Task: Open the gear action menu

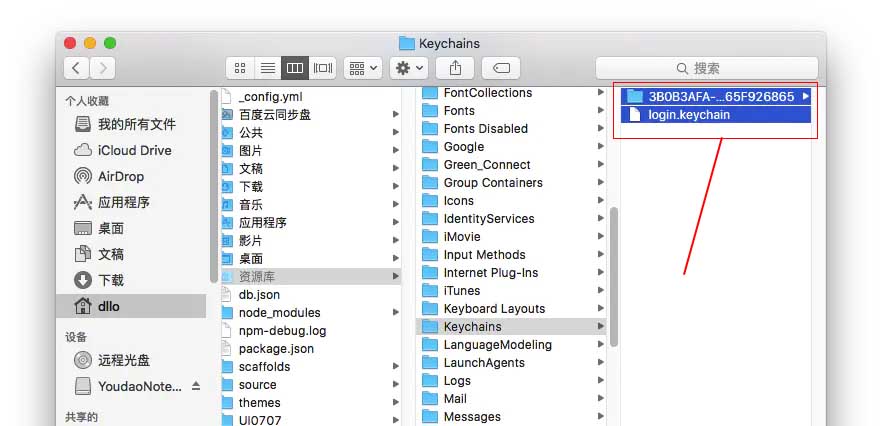Action: pos(410,68)
